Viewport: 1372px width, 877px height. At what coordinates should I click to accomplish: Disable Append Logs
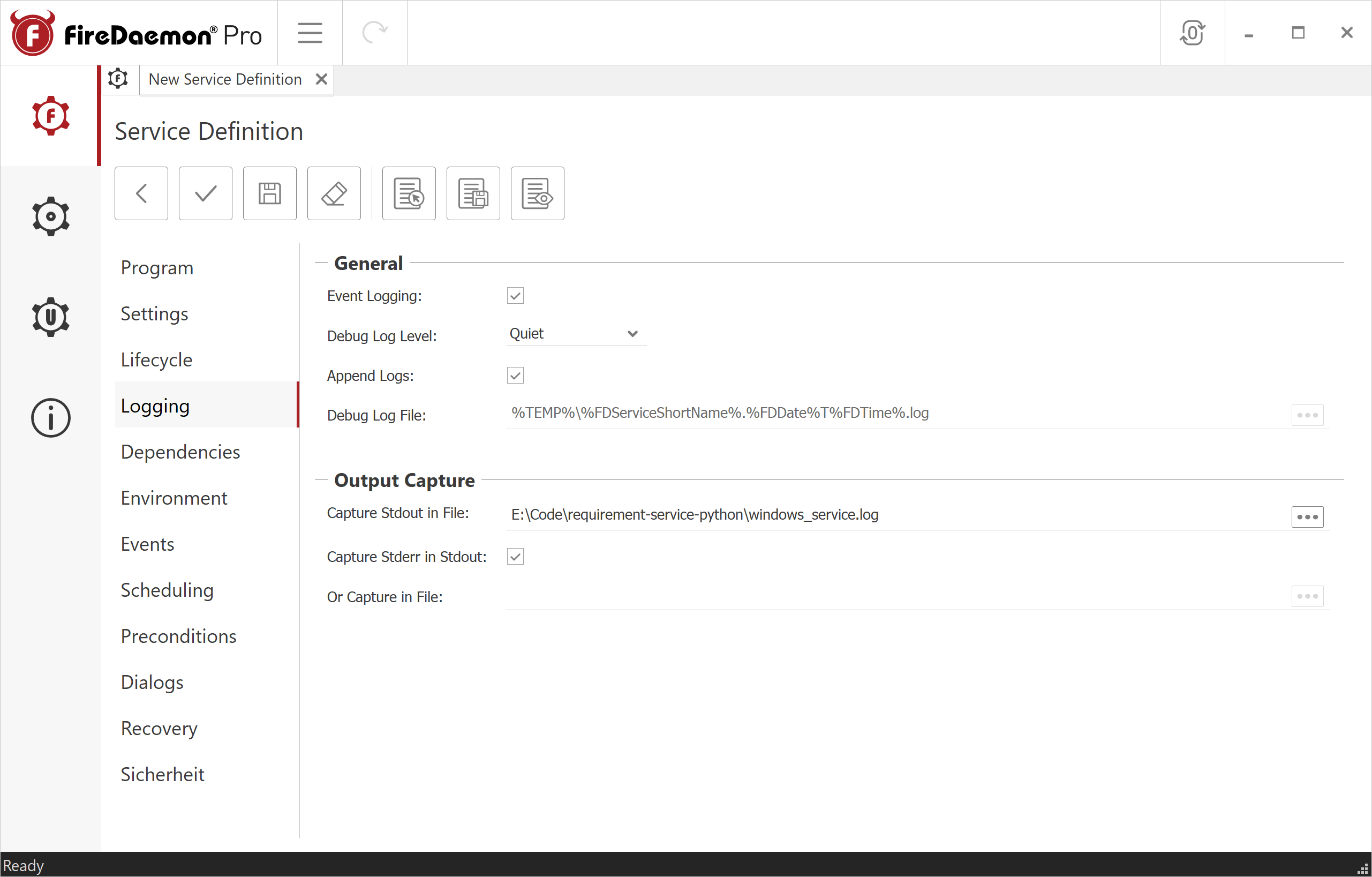point(515,375)
